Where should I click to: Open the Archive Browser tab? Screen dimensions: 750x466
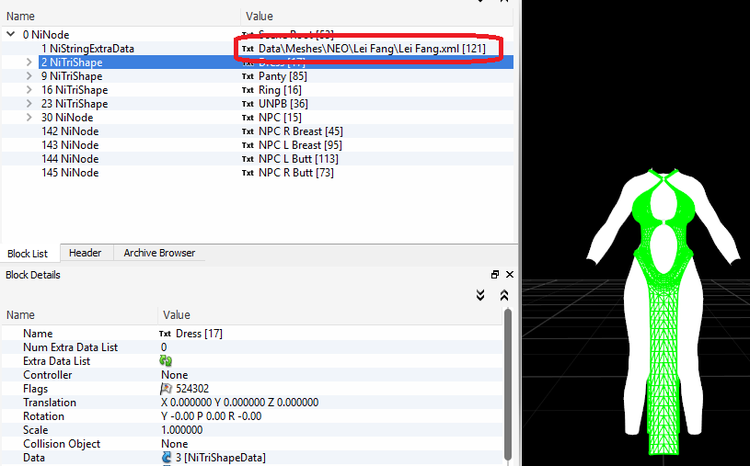(x=159, y=253)
